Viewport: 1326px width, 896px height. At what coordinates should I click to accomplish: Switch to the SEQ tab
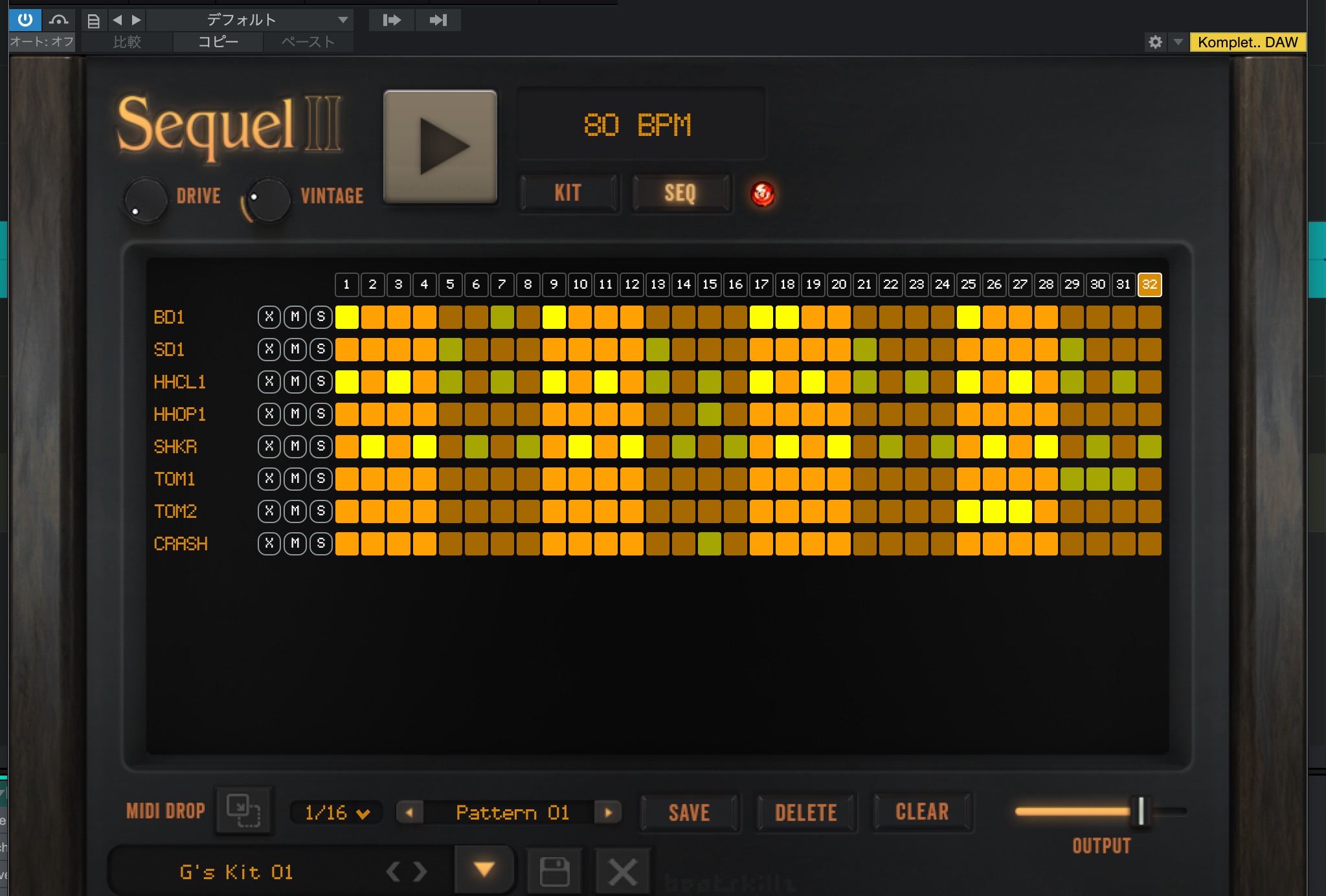coord(680,193)
